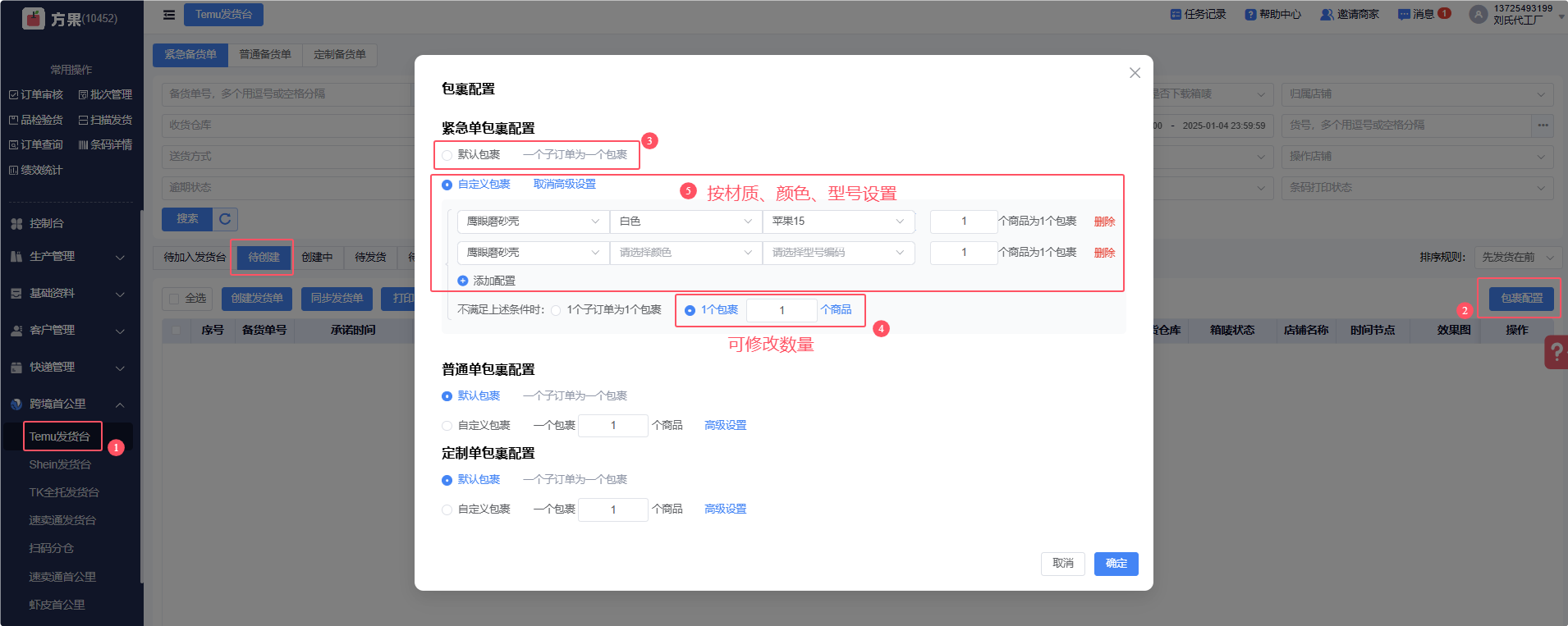Open the 苹果15 model dropdown
1568x626 pixels.
click(837, 222)
